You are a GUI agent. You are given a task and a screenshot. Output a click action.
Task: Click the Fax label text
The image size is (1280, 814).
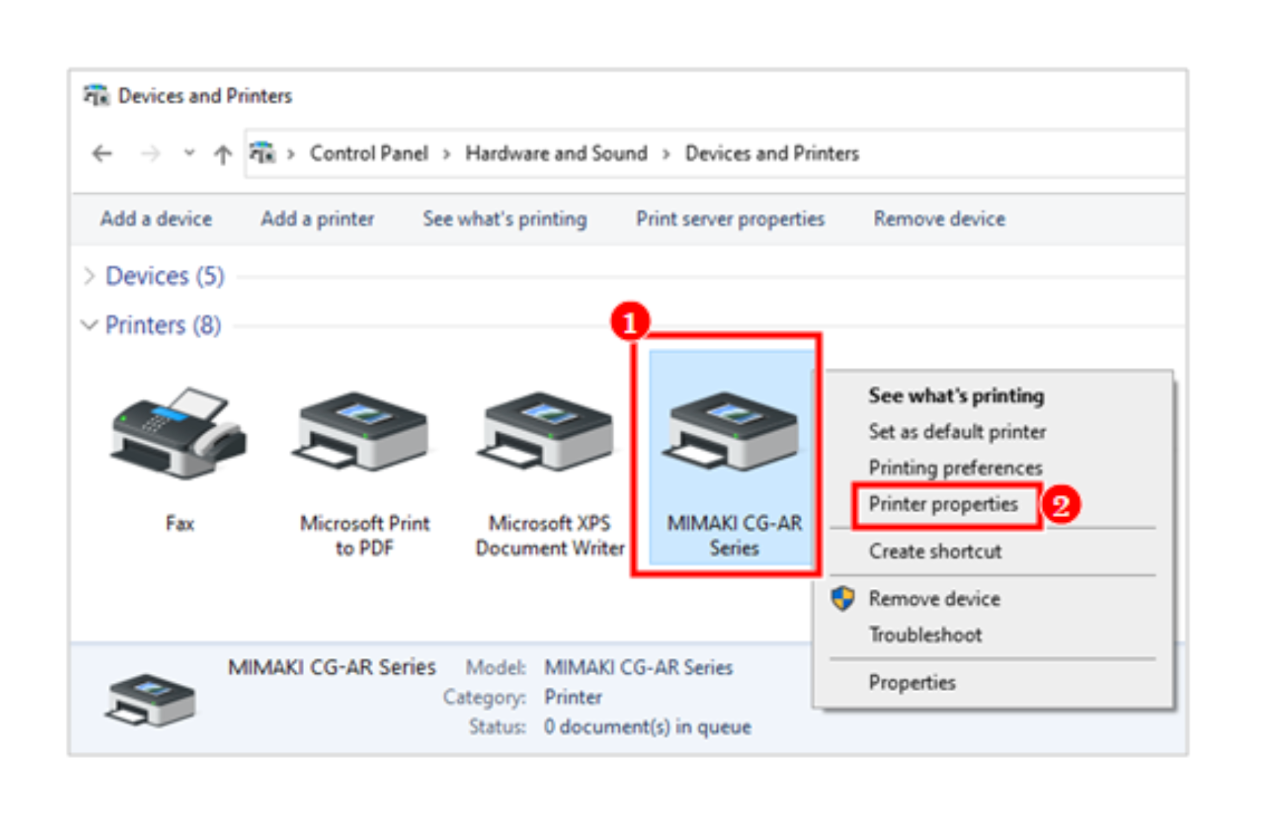click(x=180, y=523)
